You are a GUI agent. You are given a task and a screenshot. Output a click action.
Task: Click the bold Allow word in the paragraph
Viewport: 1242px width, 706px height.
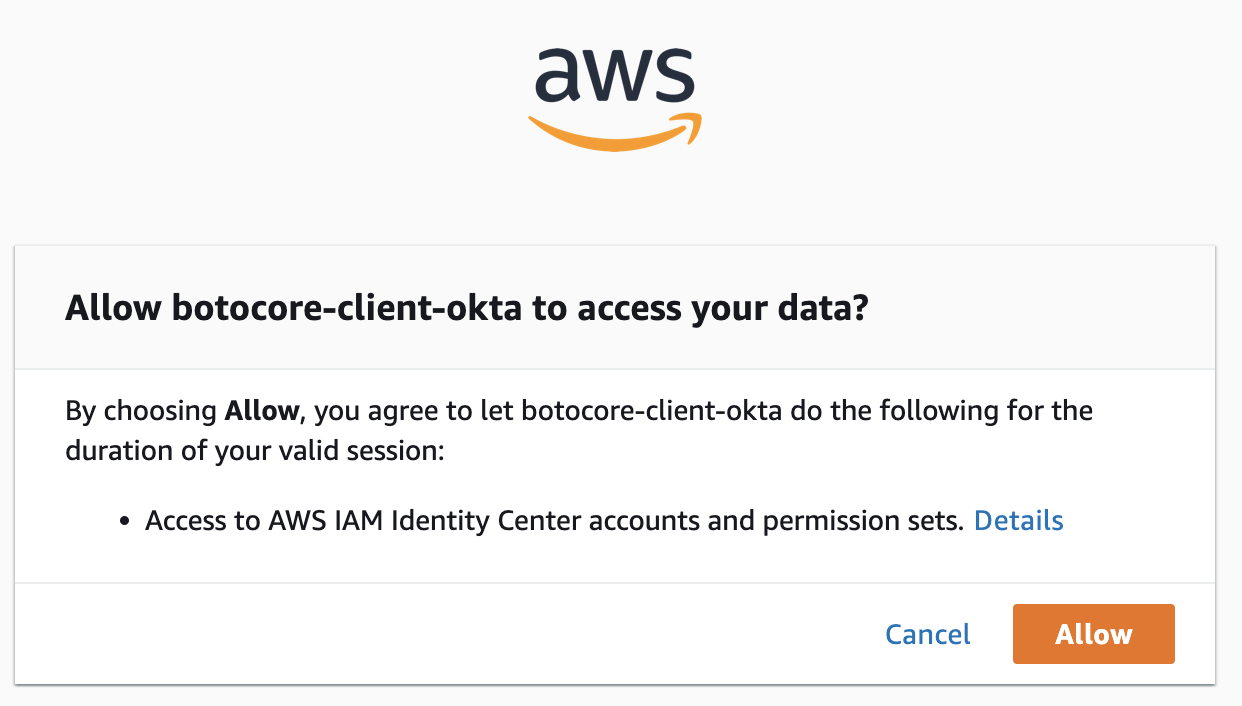pos(261,410)
